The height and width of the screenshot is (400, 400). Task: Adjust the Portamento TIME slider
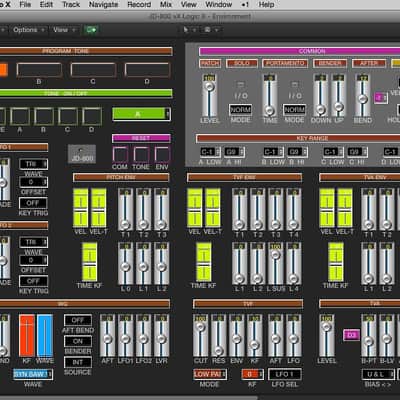point(269,96)
